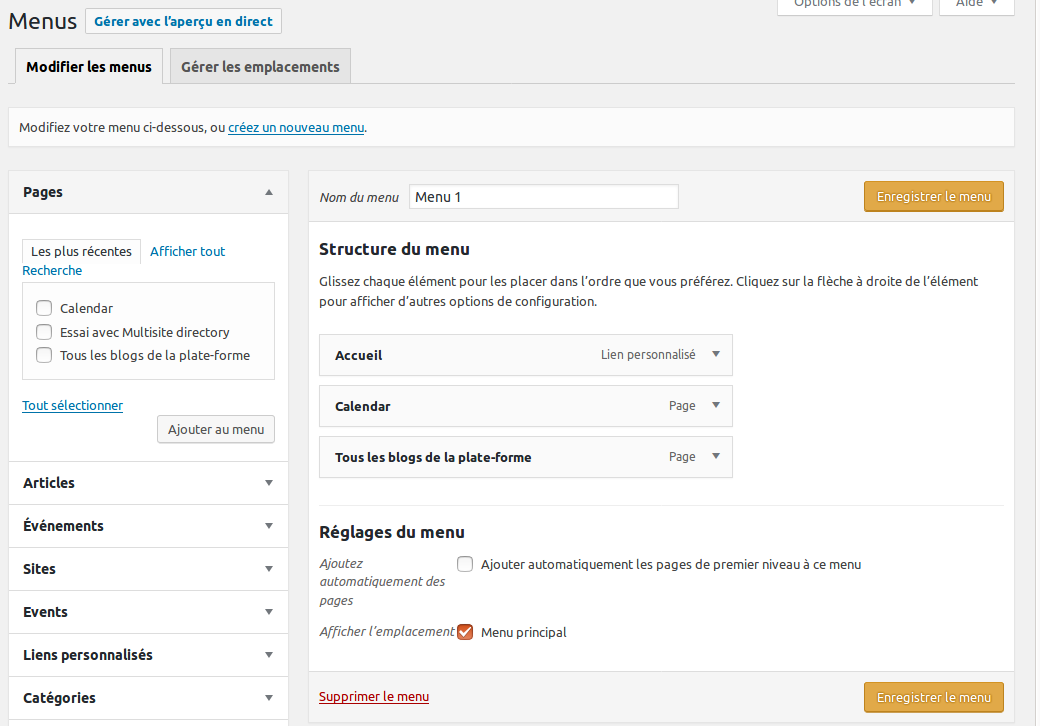Image resolution: width=1040 pixels, height=726 pixels.
Task: Expand the Articles panel
Action: (x=268, y=483)
